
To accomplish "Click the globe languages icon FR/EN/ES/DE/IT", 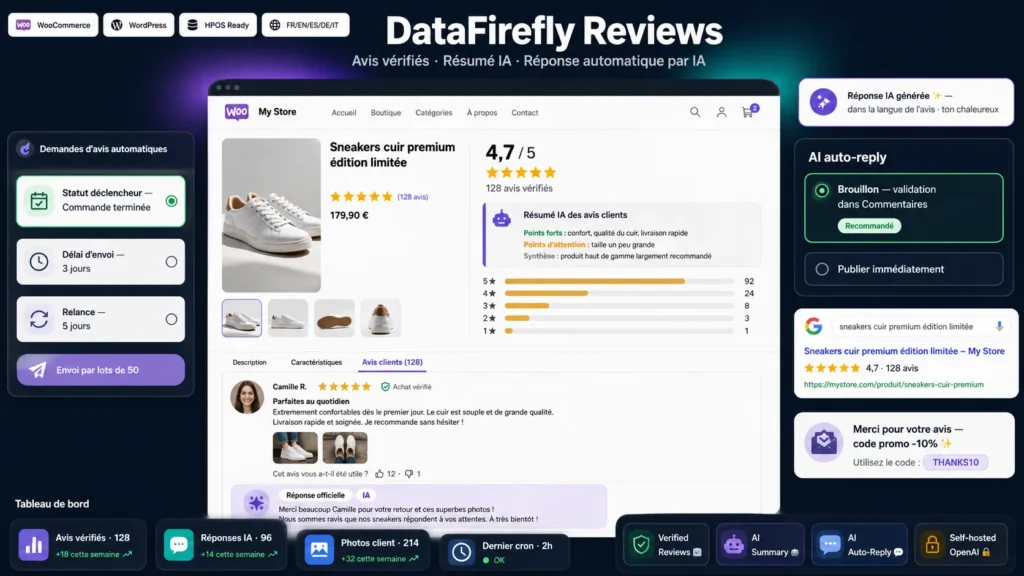I will 275,25.
